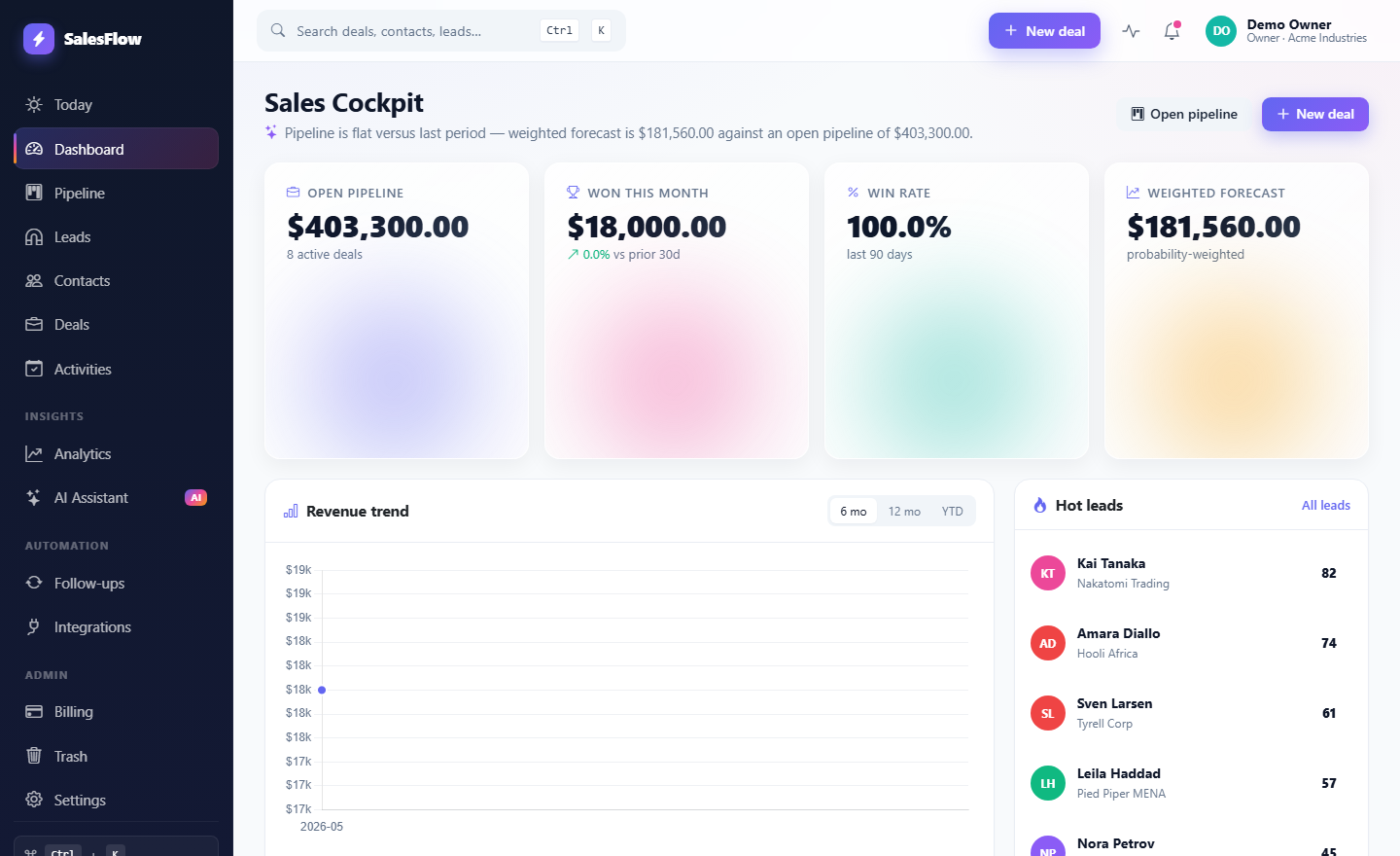Click the top bar New deal button

point(1044,30)
